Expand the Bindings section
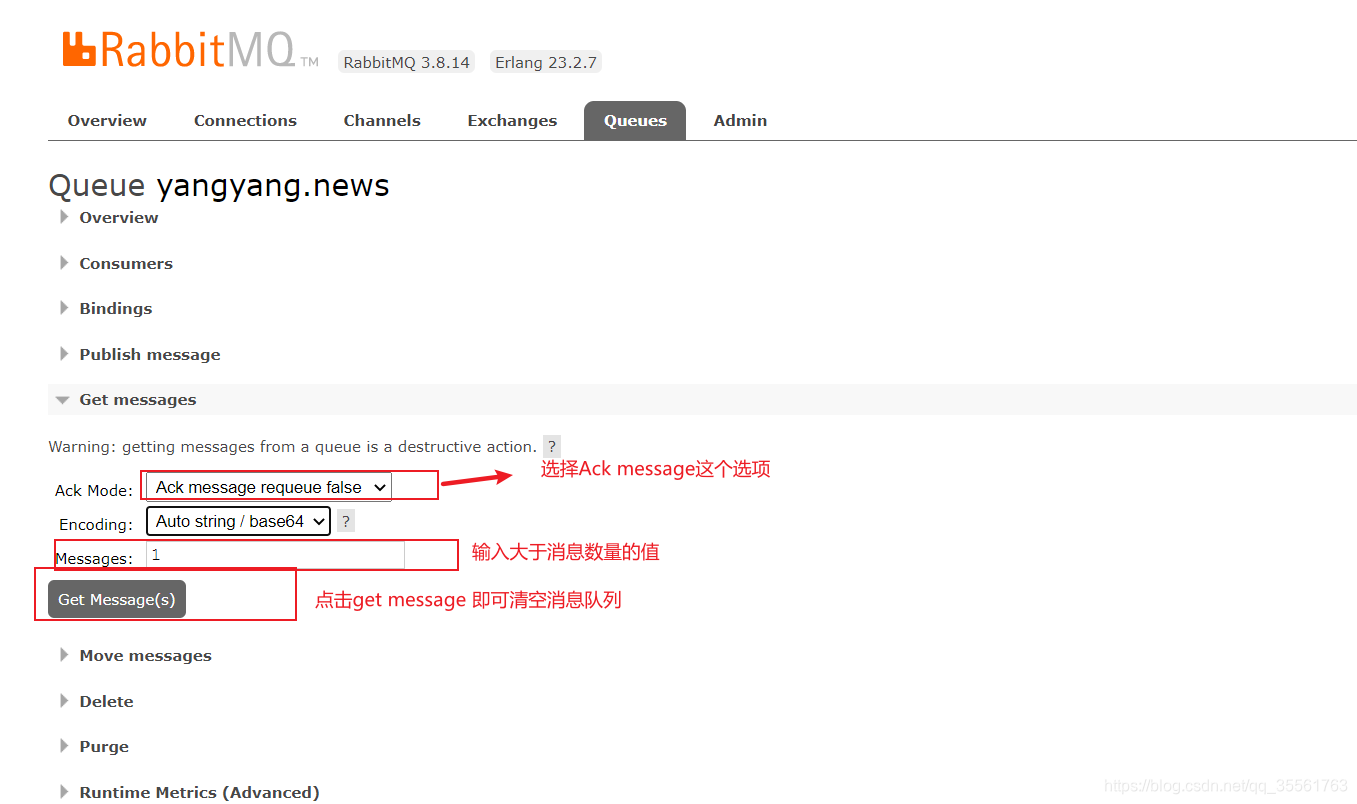This screenshot has width=1357, height=804. coord(115,308)
